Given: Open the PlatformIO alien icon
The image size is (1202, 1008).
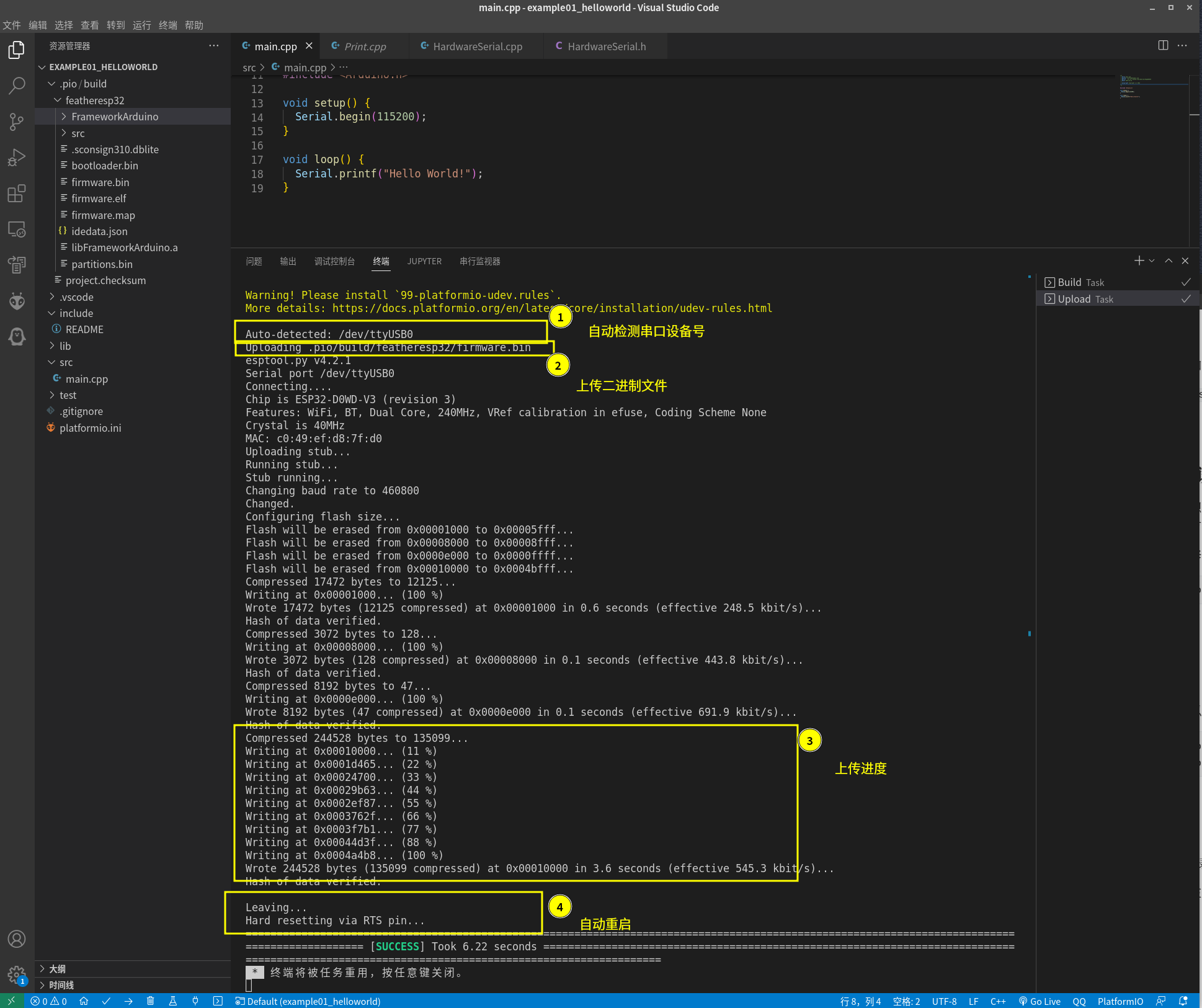Looking at the screenshot, I should tap(17, 301).
